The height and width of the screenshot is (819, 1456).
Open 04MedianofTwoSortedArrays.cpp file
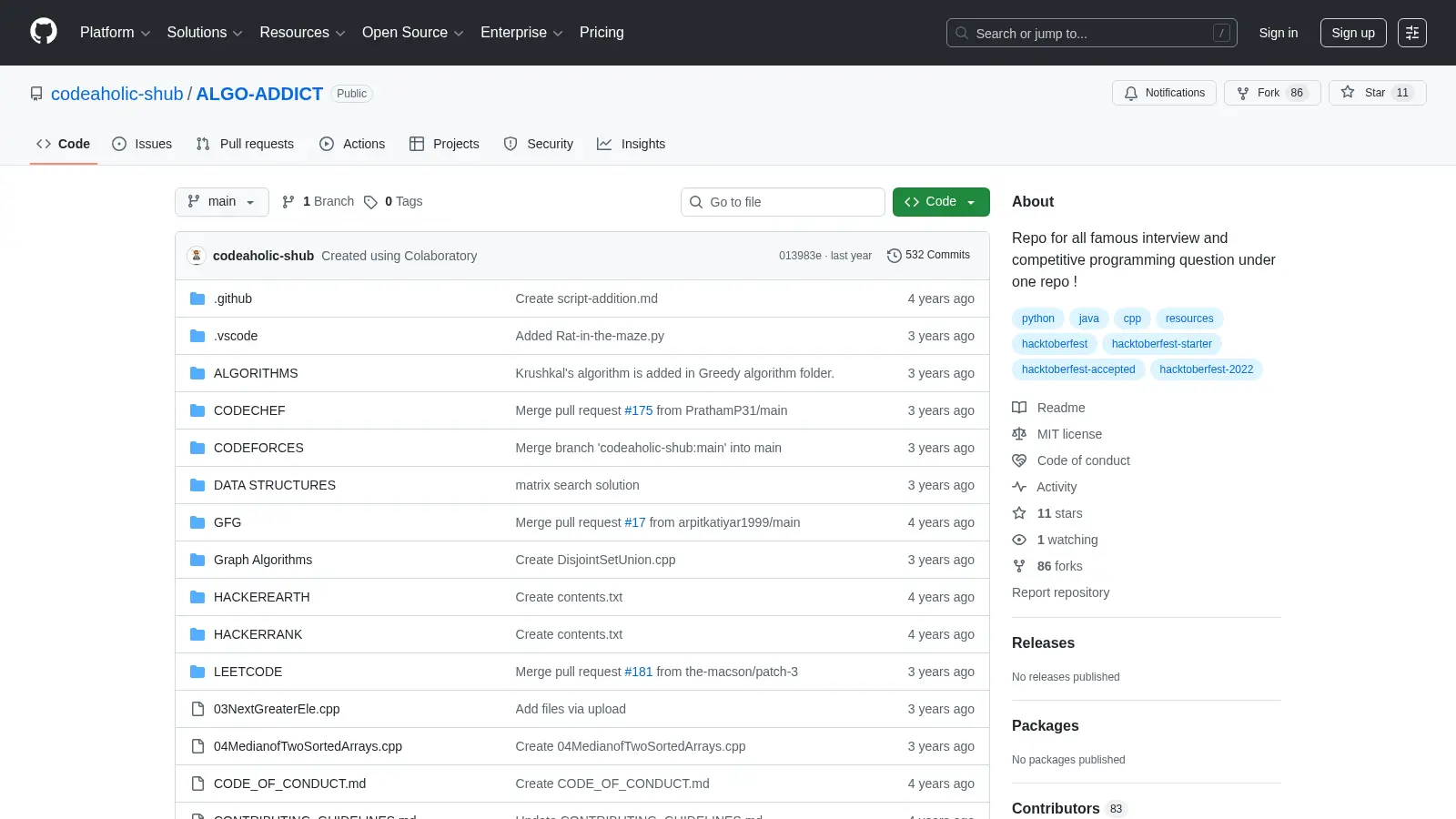(308, 746)
